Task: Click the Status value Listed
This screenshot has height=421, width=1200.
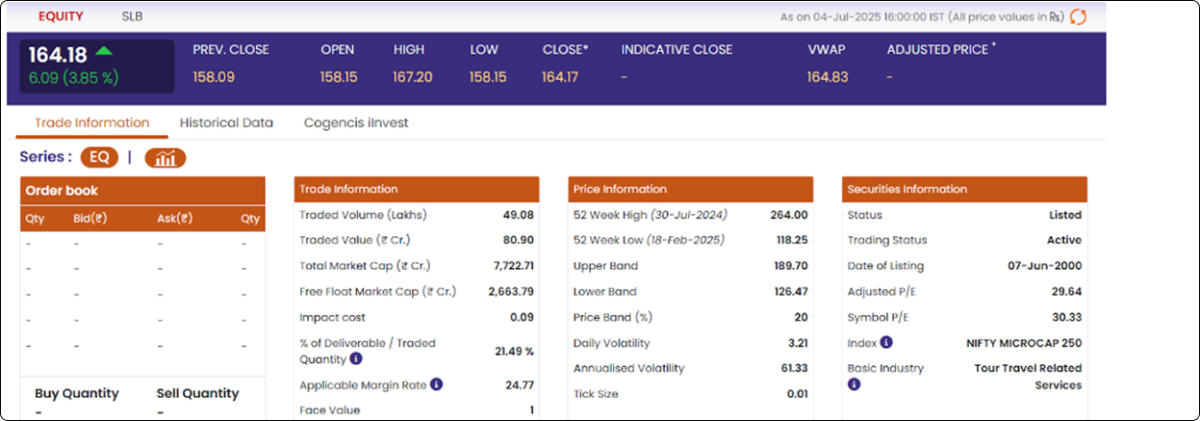Action: click(x=1065, y=215)
